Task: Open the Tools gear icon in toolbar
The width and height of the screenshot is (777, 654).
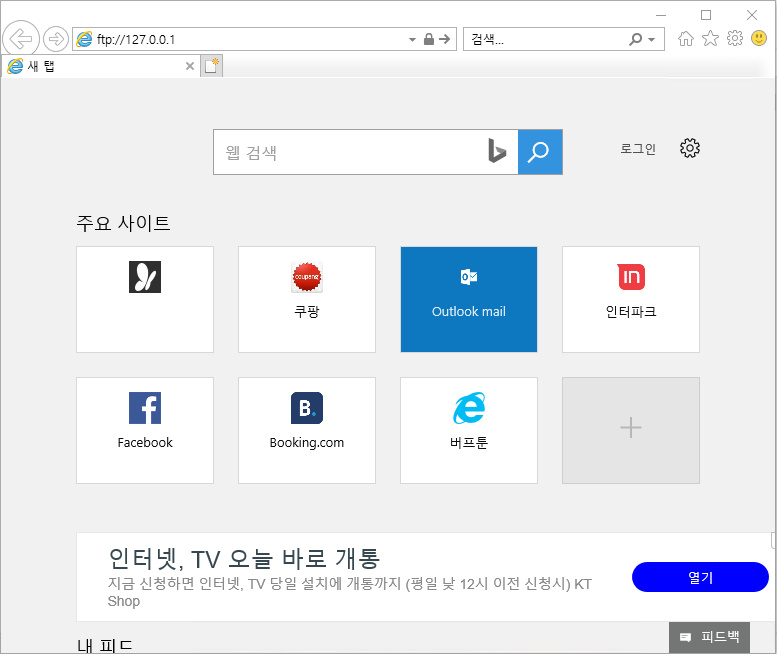Action: [x=735, y=38]
